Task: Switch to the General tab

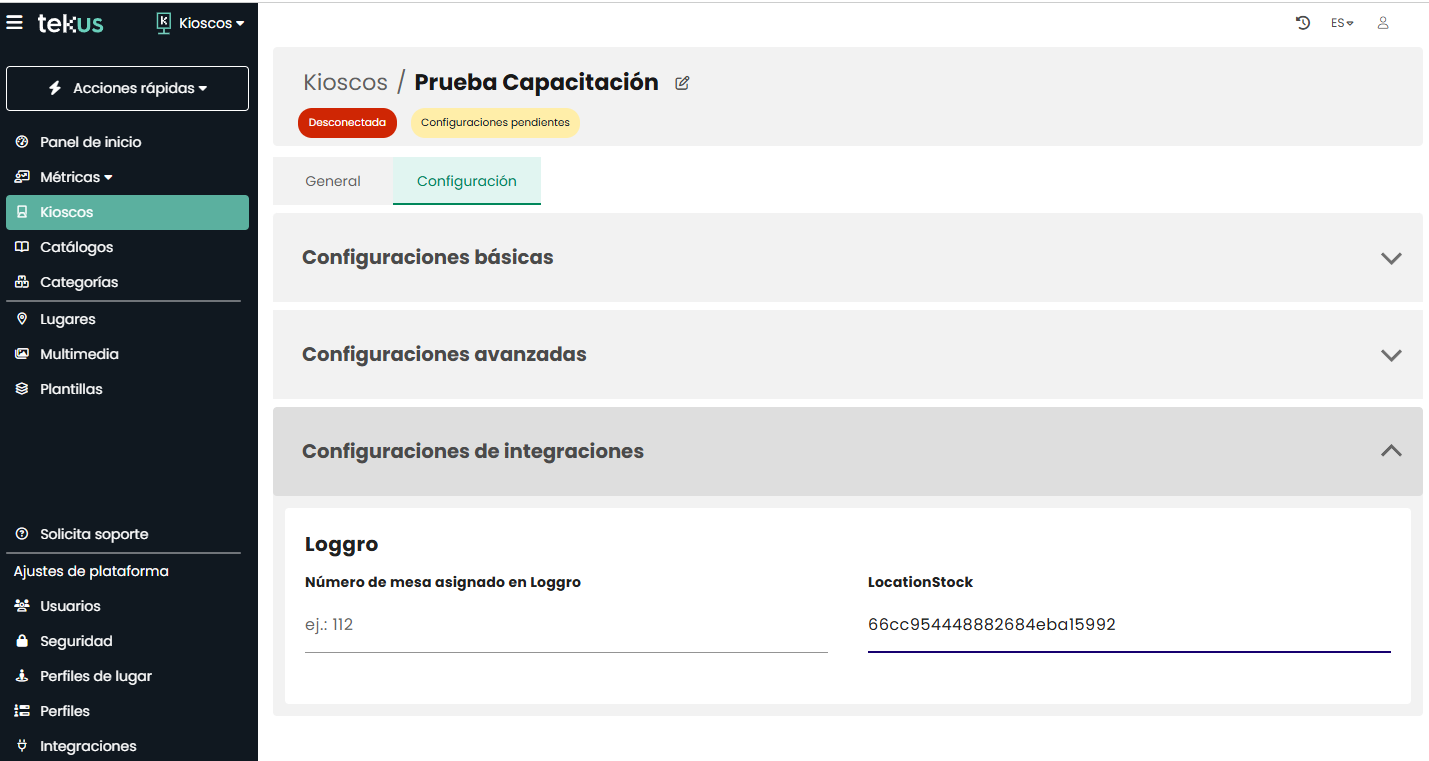Action: (x=333, y=181)
